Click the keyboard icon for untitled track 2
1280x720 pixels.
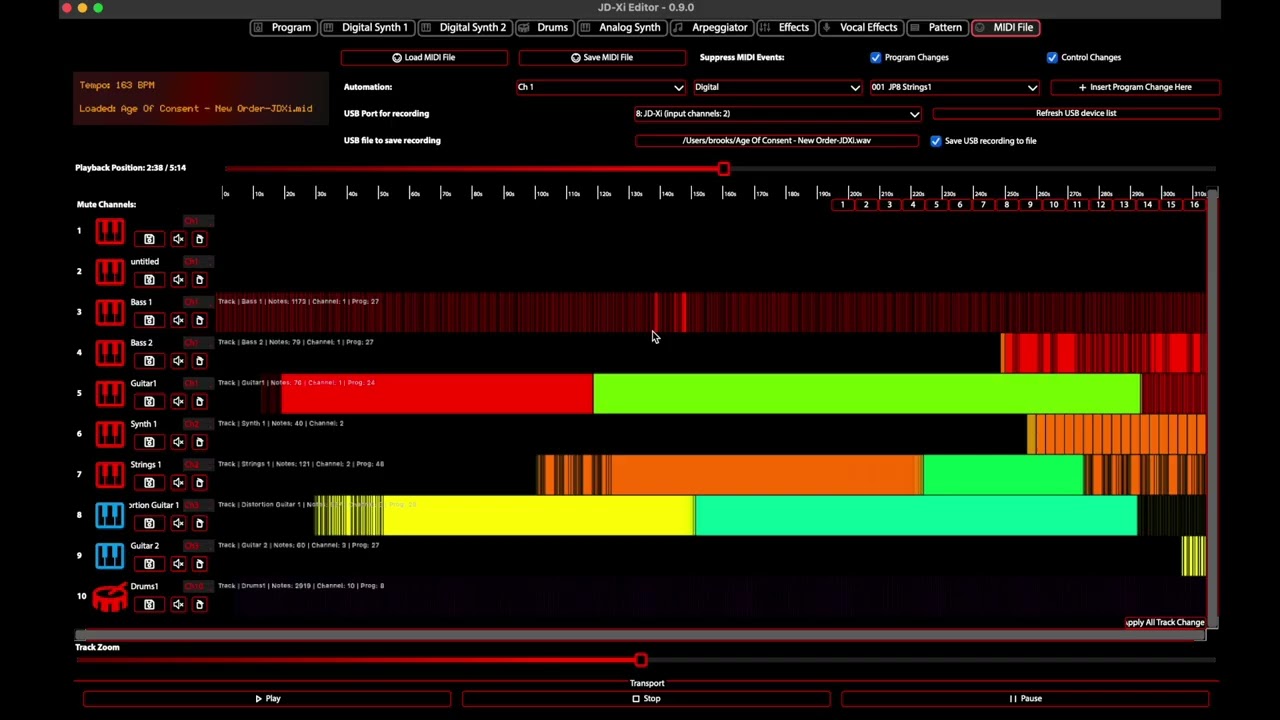coord(110,272)
